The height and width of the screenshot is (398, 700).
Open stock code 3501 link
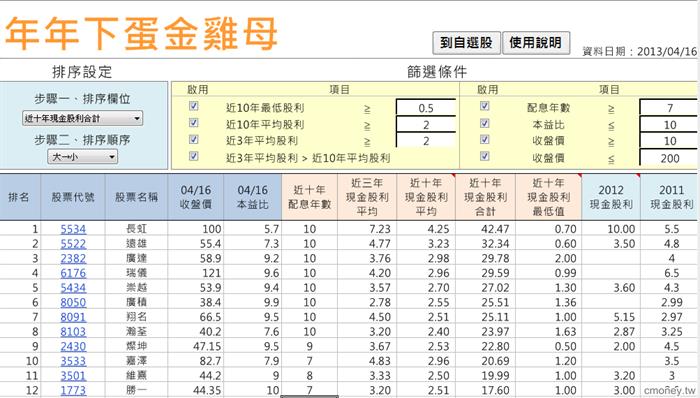[x=73, y=376]
